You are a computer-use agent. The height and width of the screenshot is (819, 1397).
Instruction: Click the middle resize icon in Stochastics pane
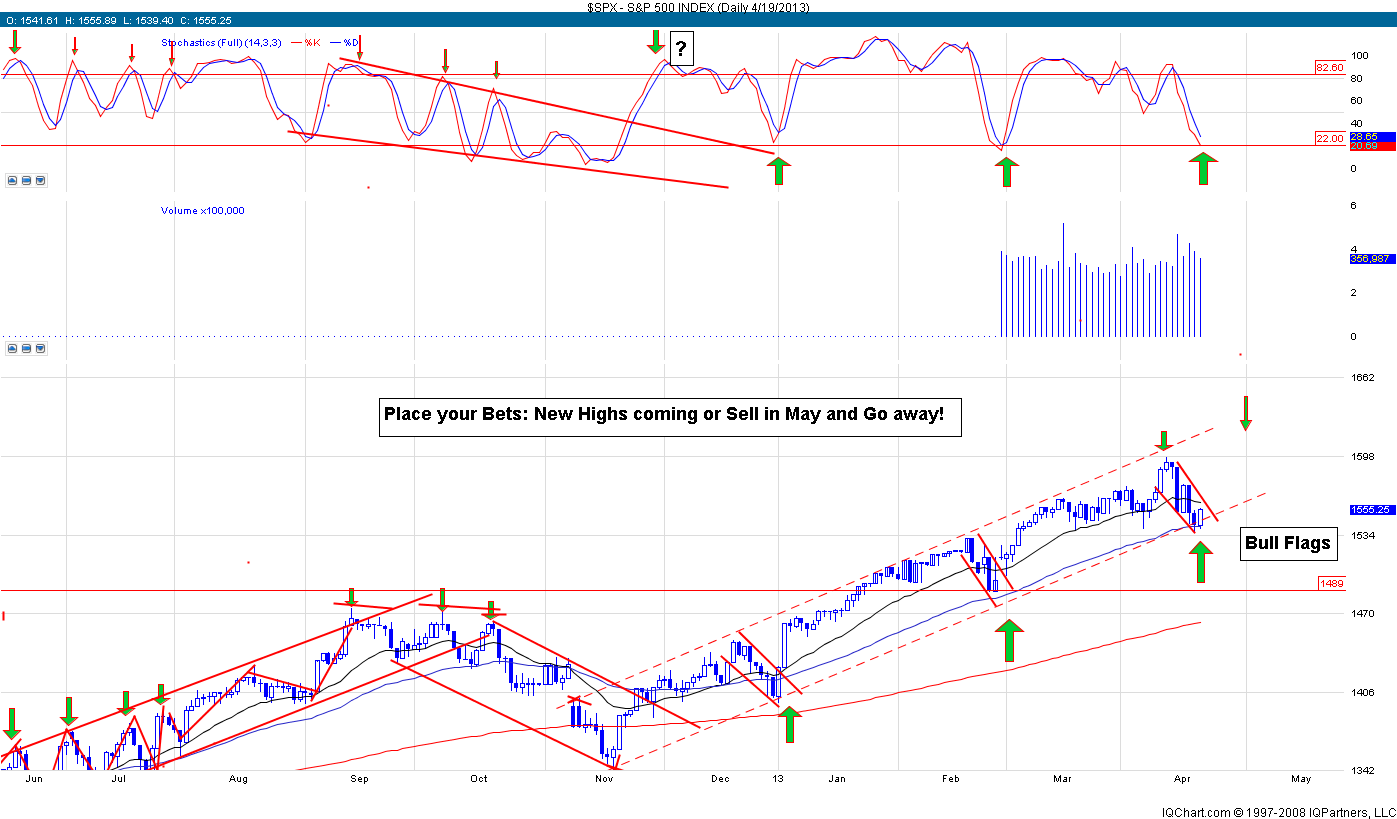click(x=27, y=181)
